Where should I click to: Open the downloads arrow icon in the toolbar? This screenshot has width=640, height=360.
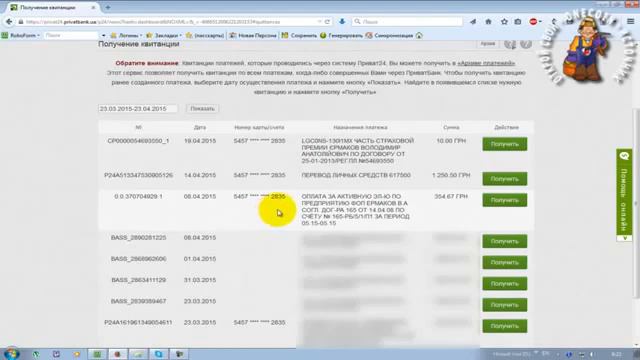(x=342, y=22)
